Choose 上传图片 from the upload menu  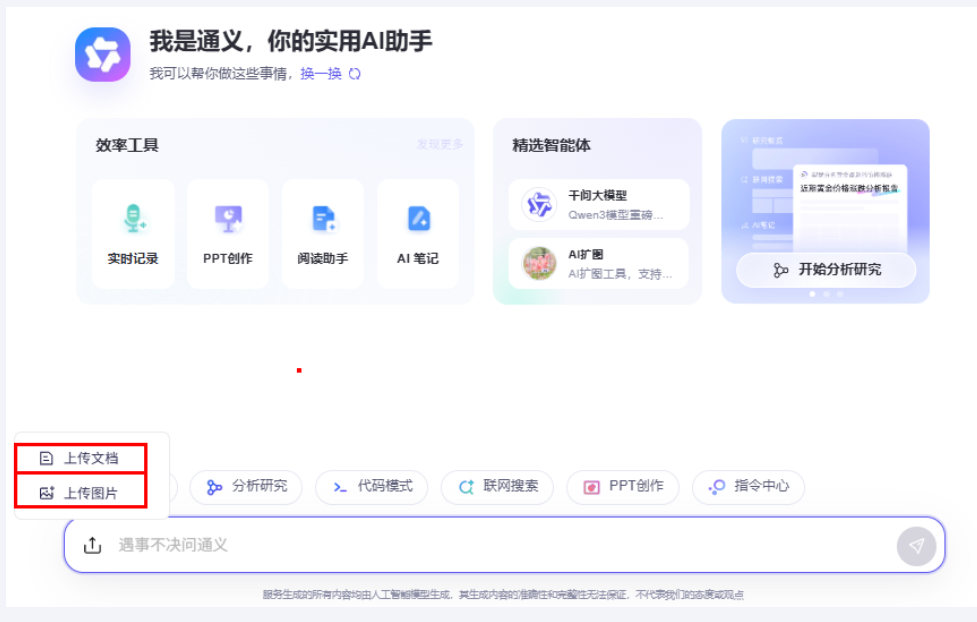(81, 492)
